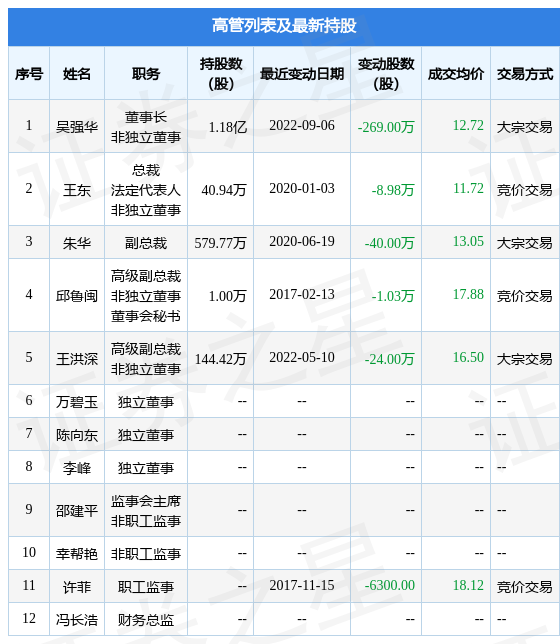
Task: Click the 交易方式 column header
Action: pyautogui.click(x=525, y=74)
